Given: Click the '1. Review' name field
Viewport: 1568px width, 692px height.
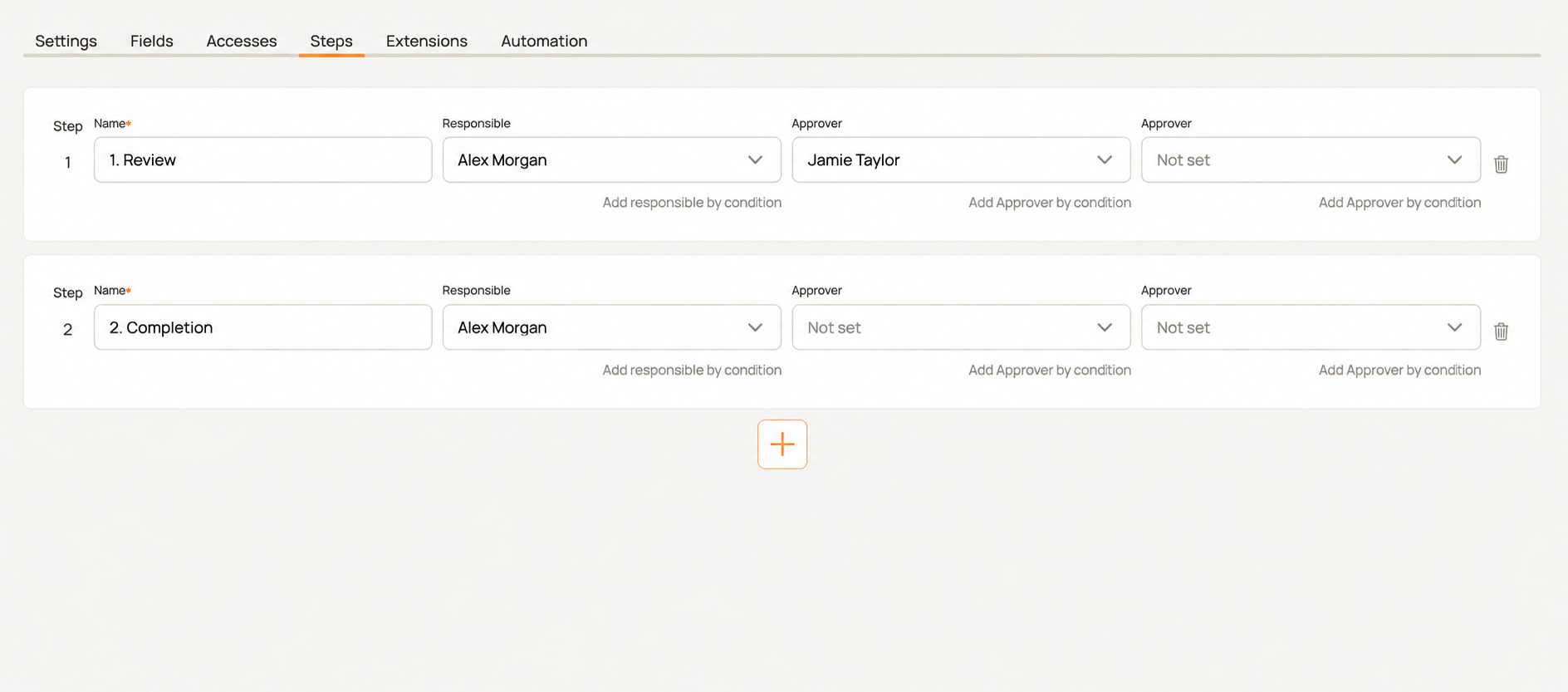Looking at the screenshot, I should click(x=263, y=160).
